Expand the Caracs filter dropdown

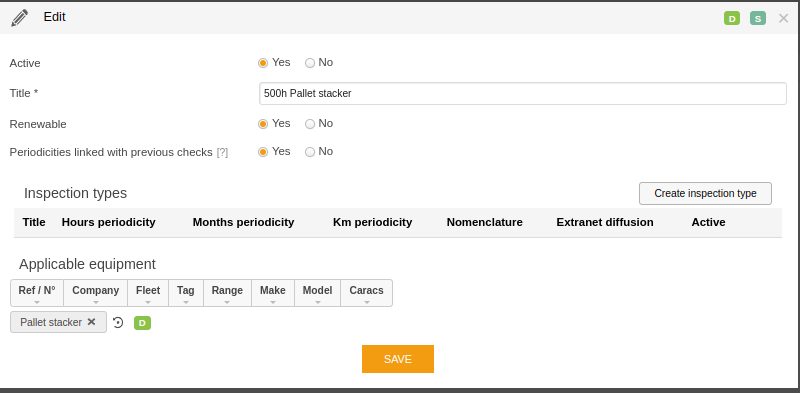366,293
